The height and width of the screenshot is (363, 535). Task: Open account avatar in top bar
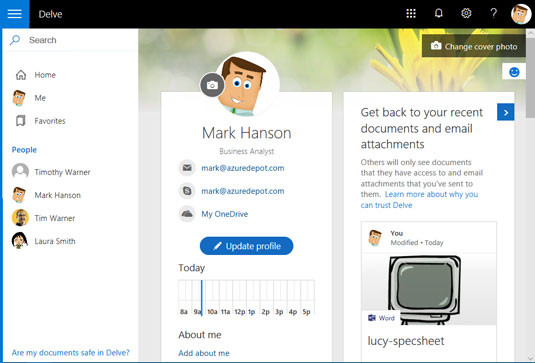pos(521,14)
